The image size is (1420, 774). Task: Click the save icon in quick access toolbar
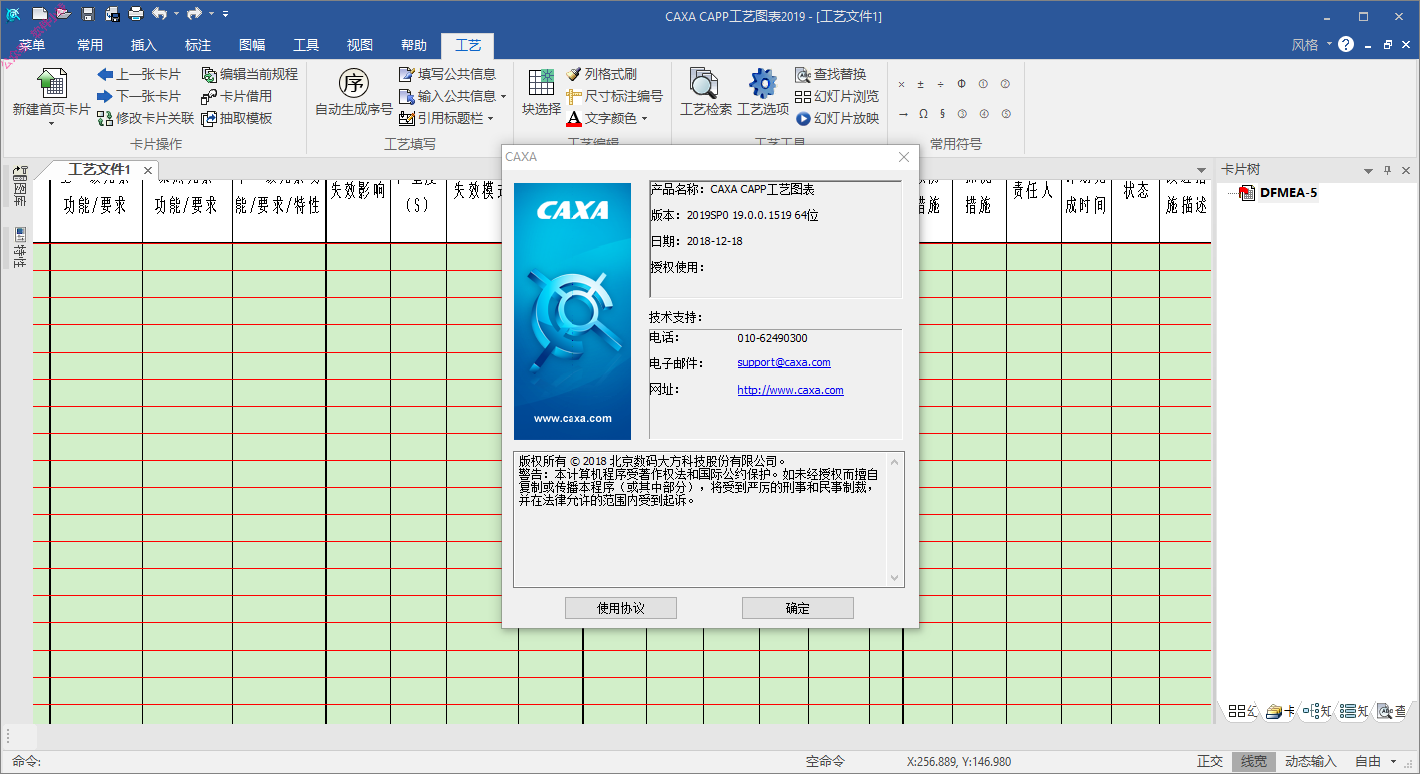(x=88, y=14)
